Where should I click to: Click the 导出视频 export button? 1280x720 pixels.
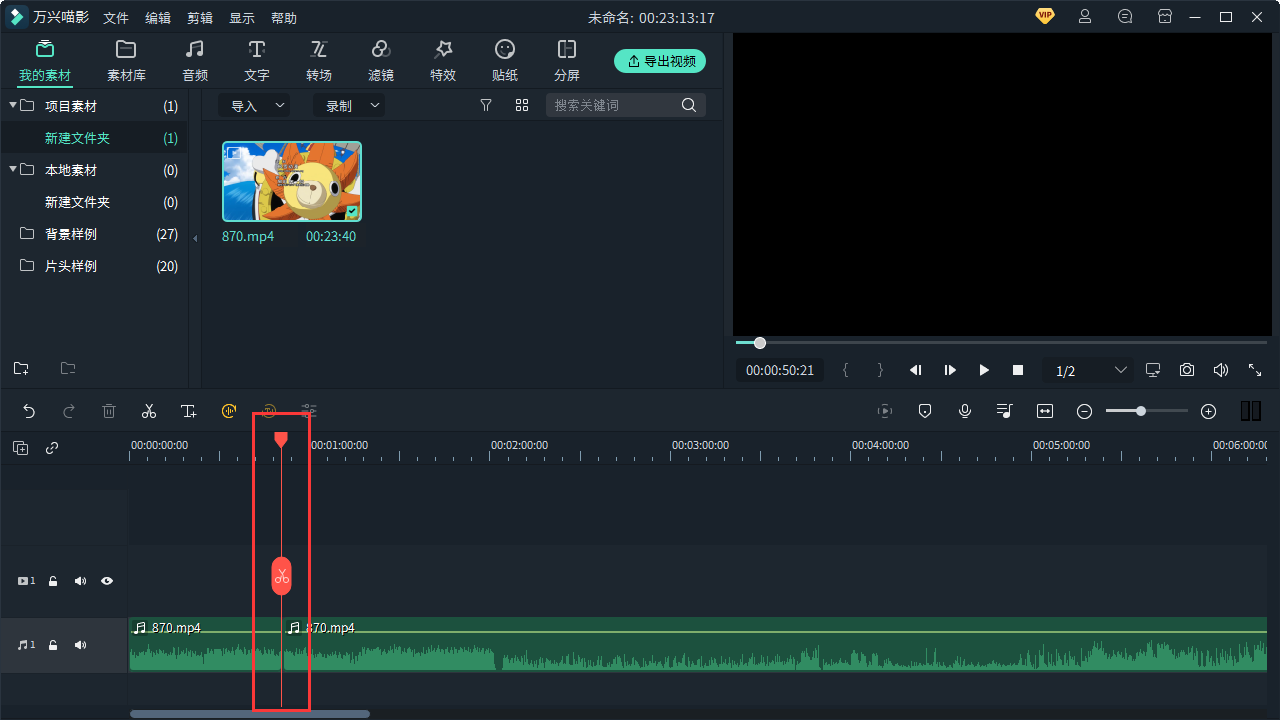click(x=660, y=61)
